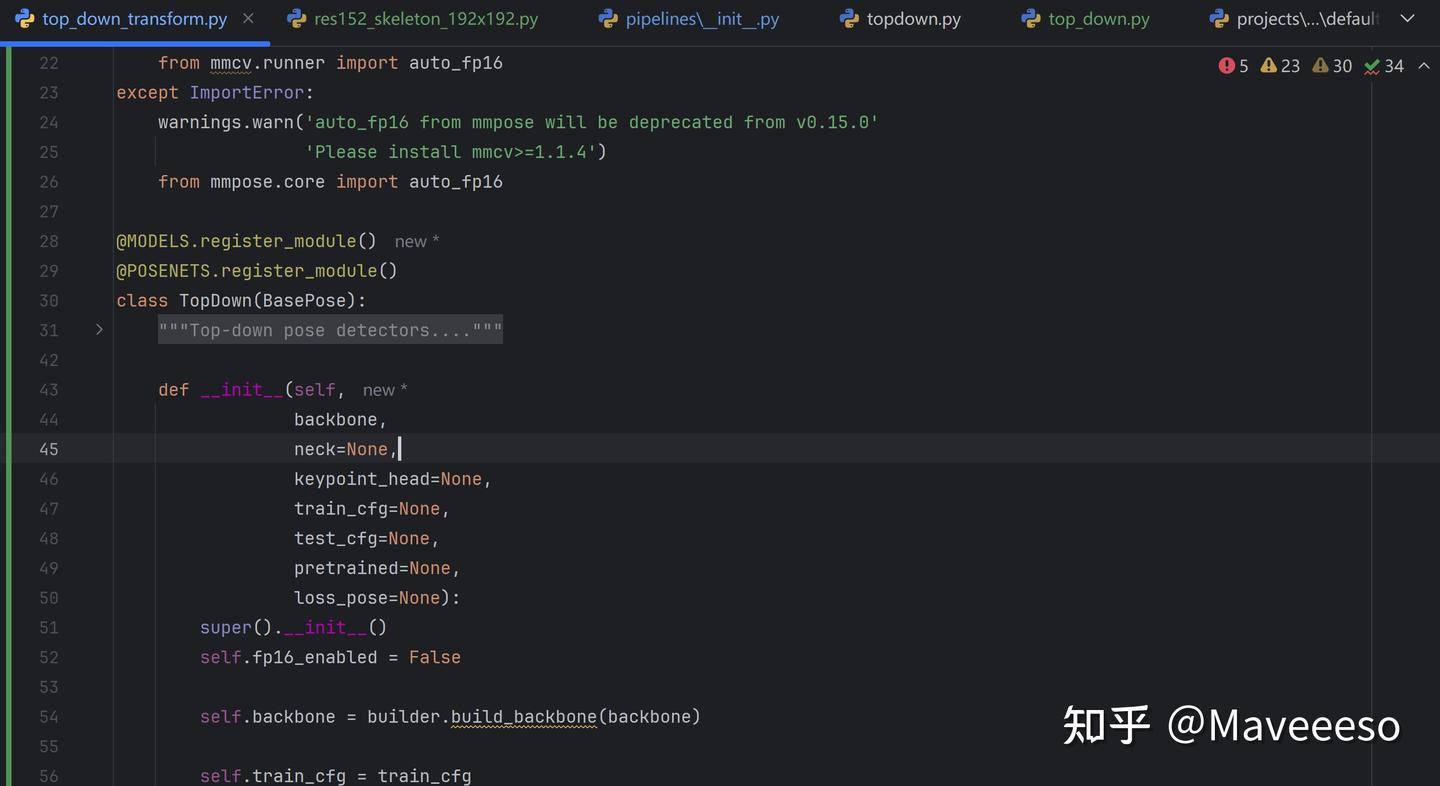The height and width of the screenshot is (786, 1440).
Task: Expand the folded docstring at line 31
Action: [x=98, y=328]
